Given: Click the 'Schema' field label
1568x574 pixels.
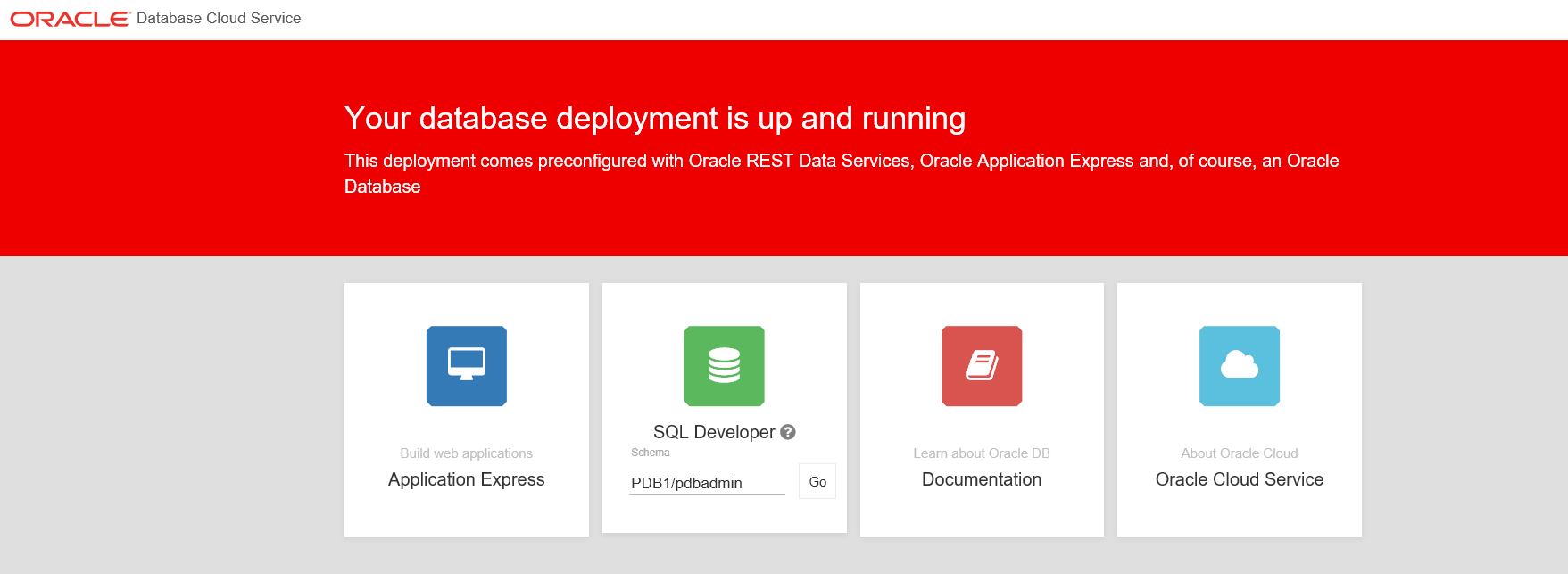Looking at the screenshot, I should (x=651, y=453).
